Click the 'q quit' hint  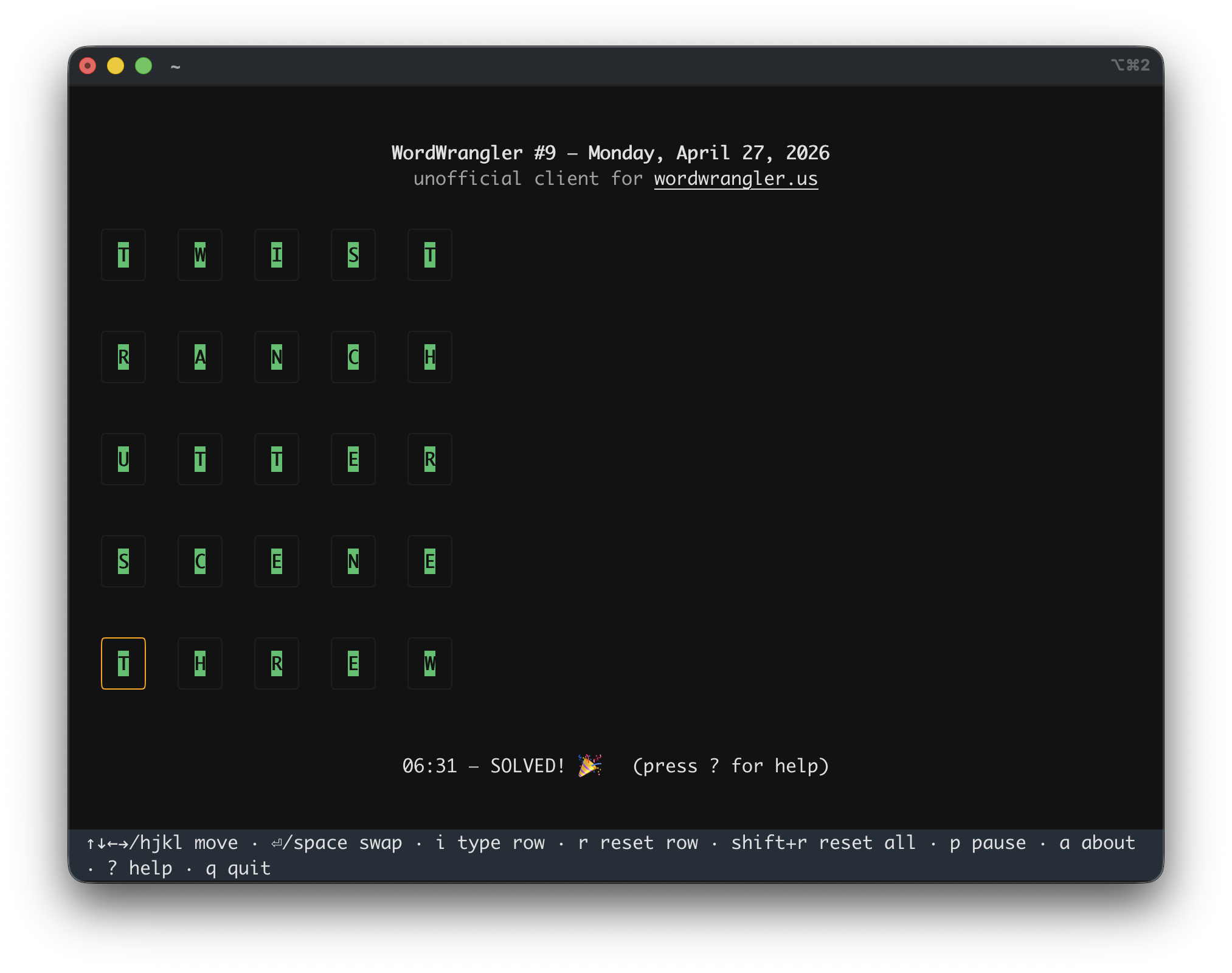[x=238, y=868]
